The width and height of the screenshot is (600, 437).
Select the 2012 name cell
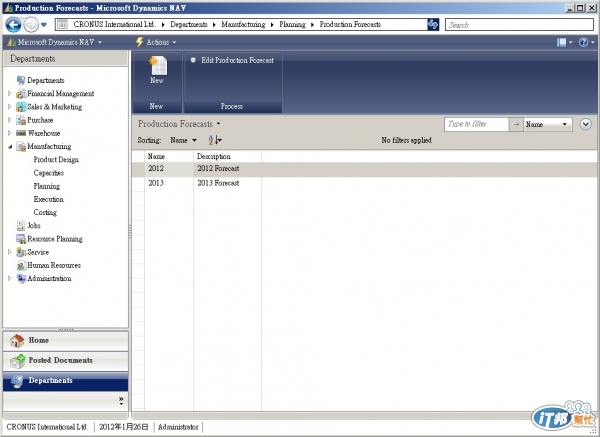pyautogui.click(x=169, y=169)
